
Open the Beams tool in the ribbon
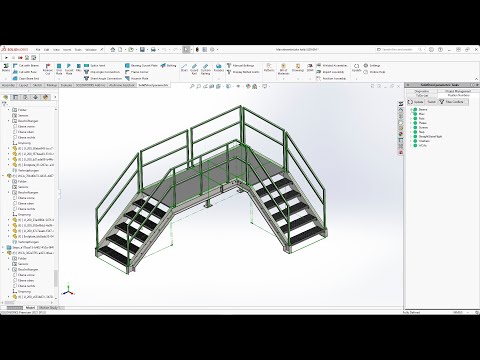coord(6,68)
